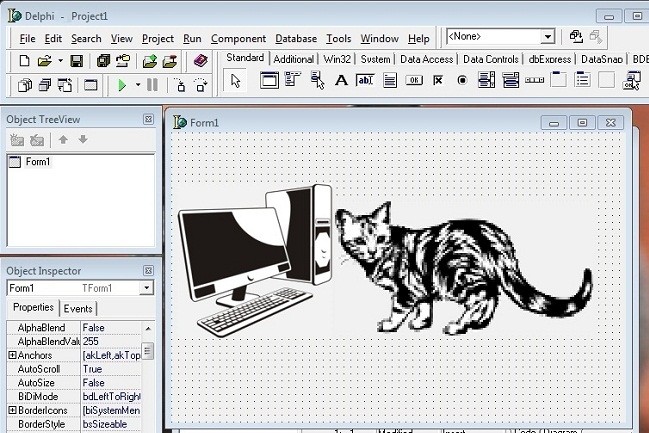The height and width of the screenshot is (433, 649).
Task: Close the Object TreeView panel
Action: [148, 119]
